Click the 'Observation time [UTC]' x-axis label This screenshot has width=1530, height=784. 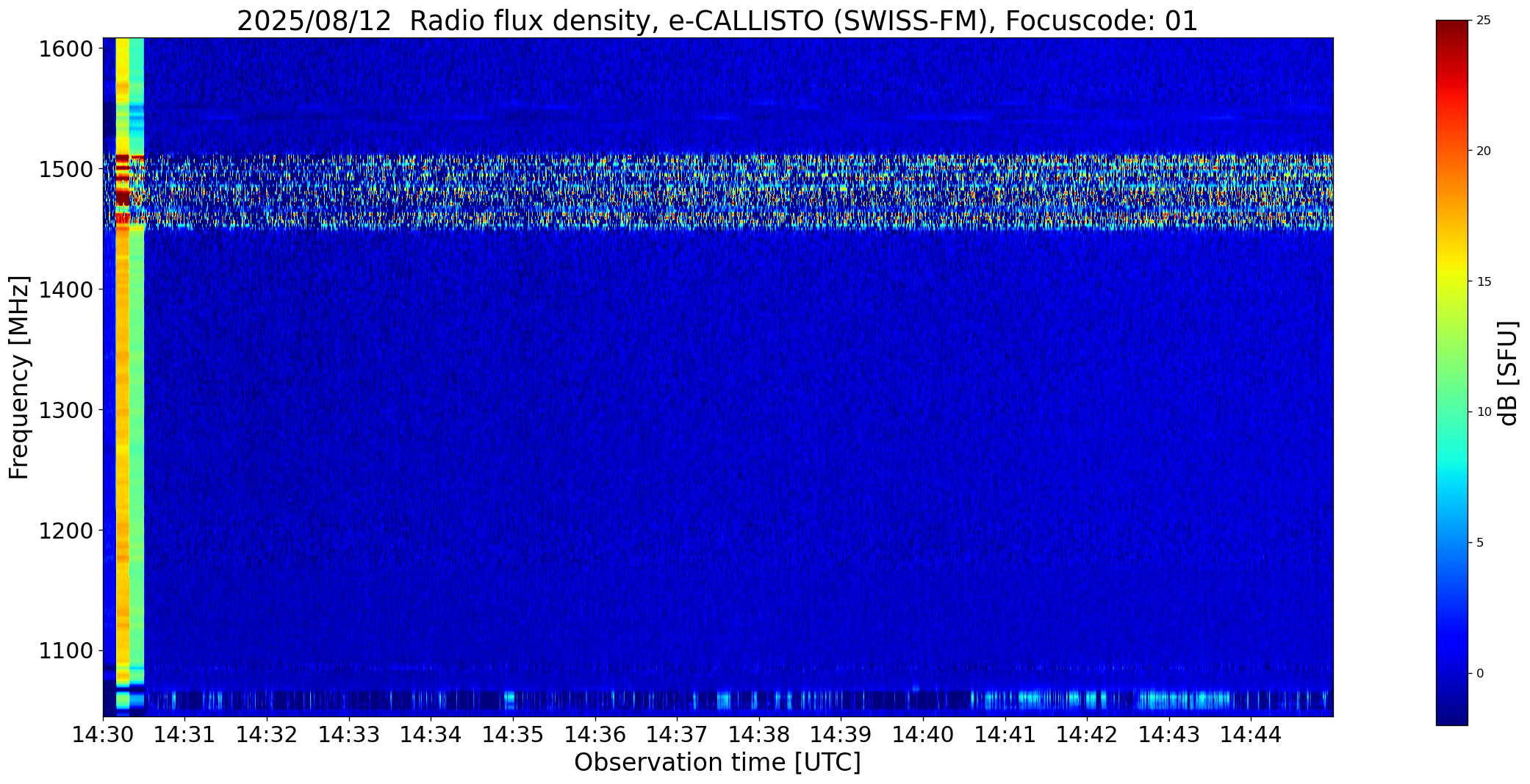[x=717, y=763]
